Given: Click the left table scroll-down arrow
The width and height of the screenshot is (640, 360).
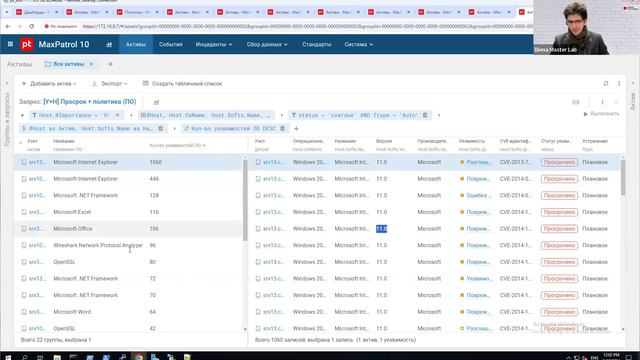Looking at the screenshot, I should 245,329.
